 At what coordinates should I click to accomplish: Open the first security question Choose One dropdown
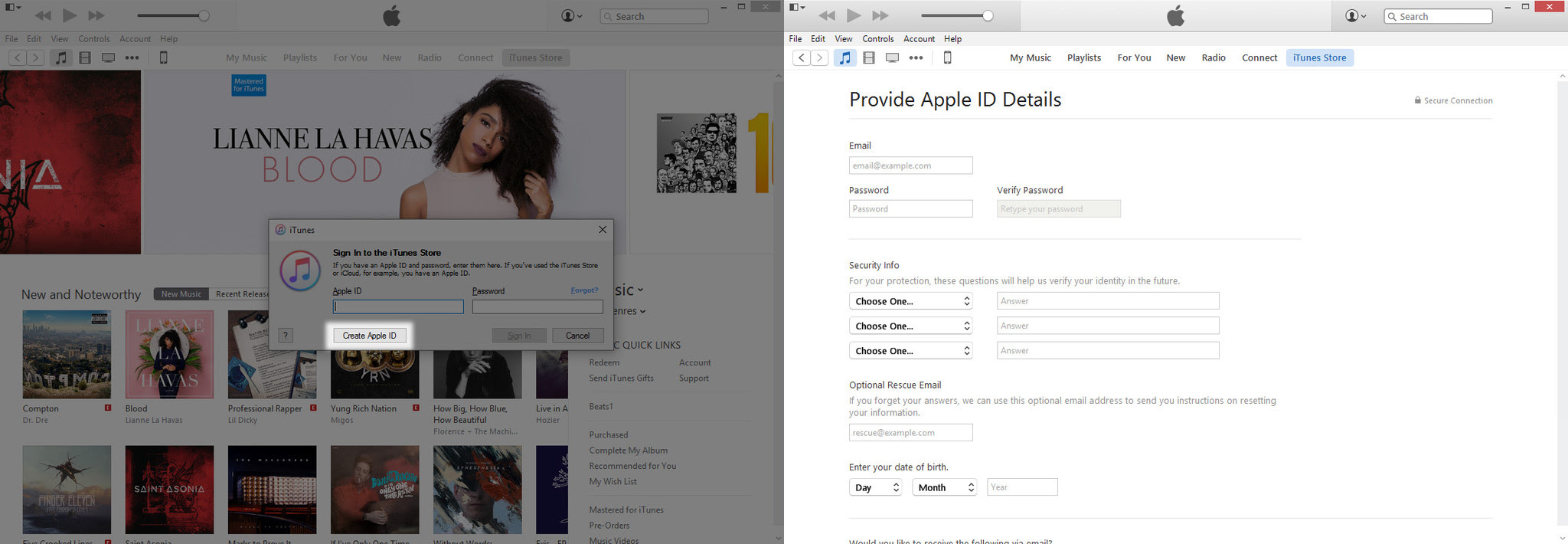[910, 301]
